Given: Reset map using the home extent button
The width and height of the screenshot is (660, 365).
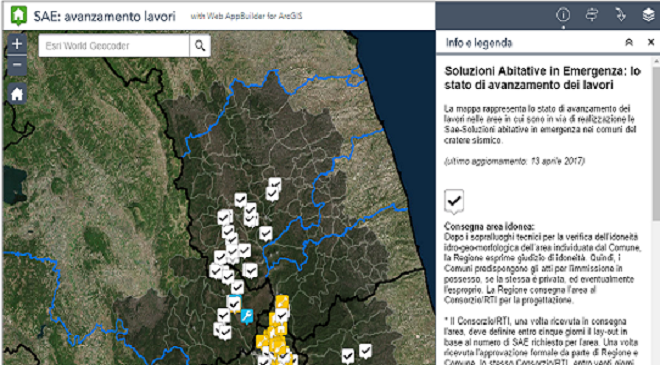Looking at the screenshot, I should point(17,94).
